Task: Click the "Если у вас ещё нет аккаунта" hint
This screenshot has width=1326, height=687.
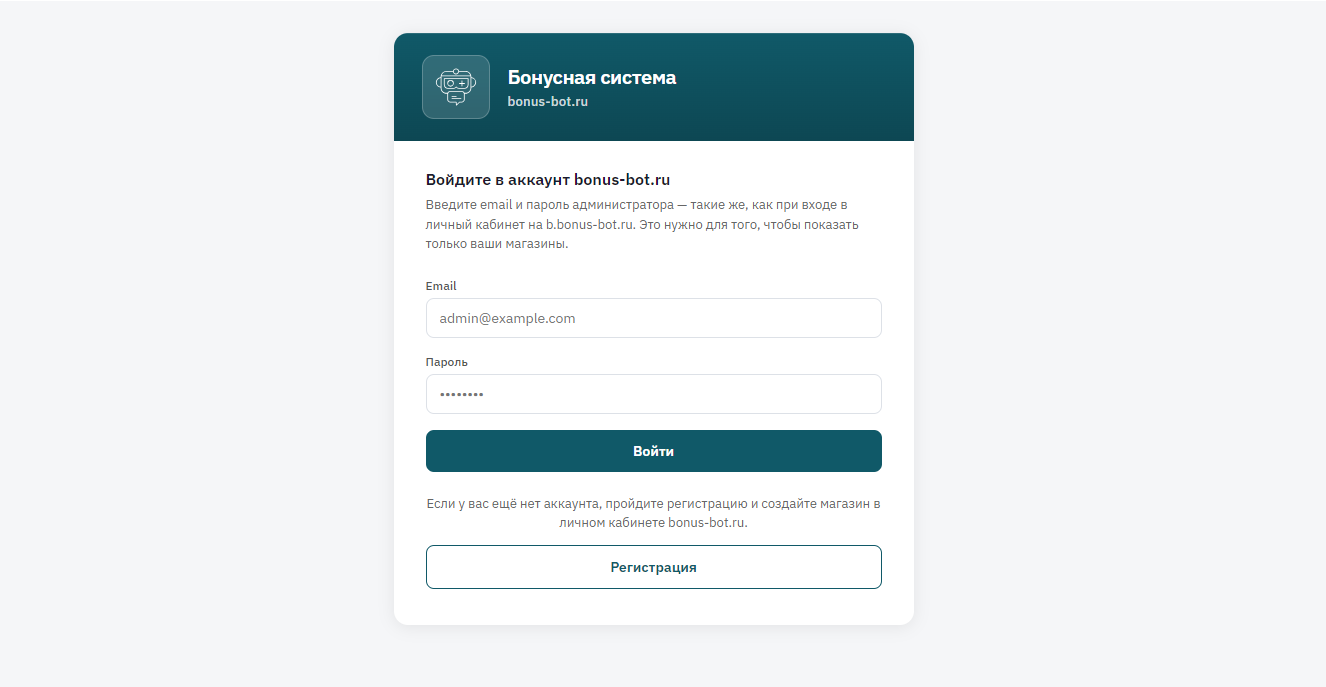Action: [653, 504]
